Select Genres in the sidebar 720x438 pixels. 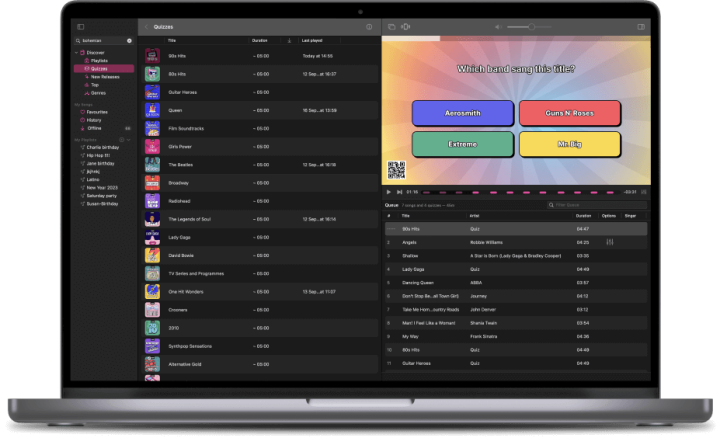[97, 92]
